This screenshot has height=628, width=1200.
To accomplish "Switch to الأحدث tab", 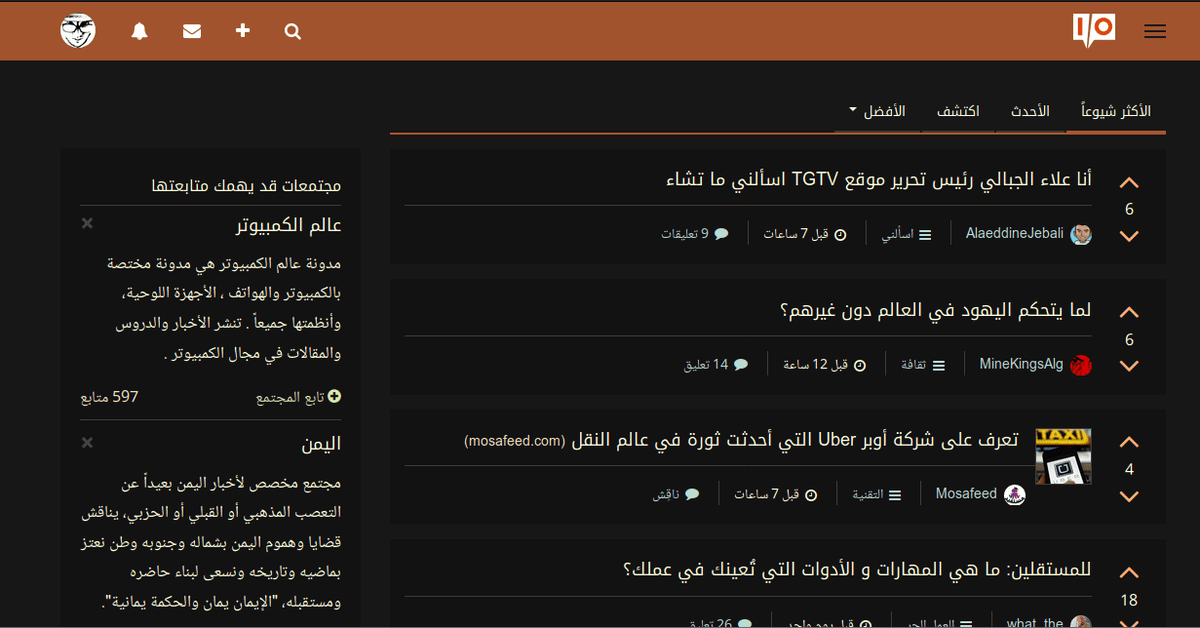I will 1030,111.
